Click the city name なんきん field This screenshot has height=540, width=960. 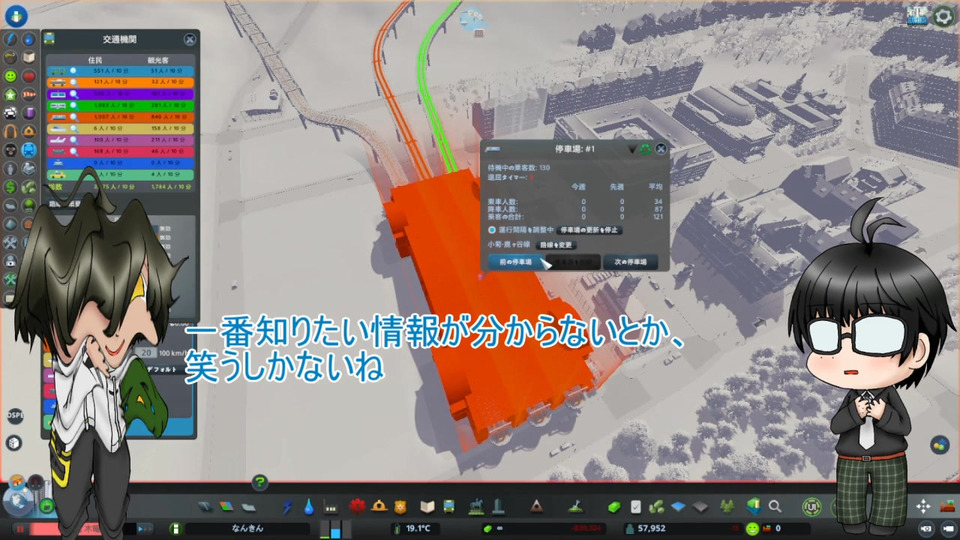[x=247, y=528]
